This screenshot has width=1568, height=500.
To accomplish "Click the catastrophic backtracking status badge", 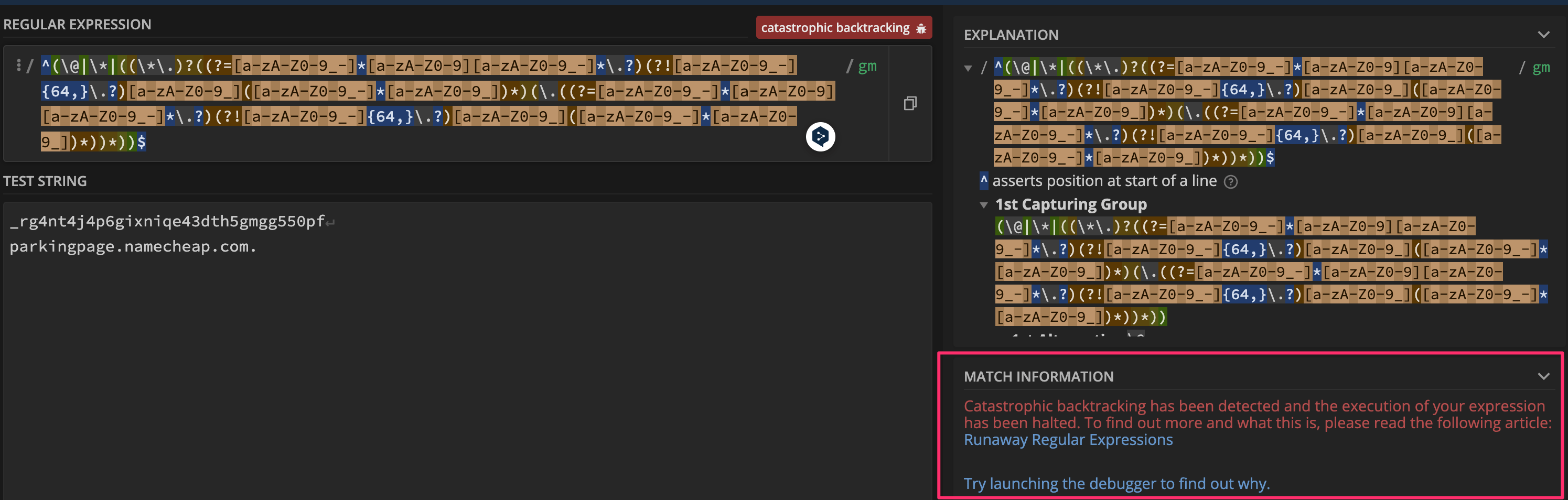I will [x=844, y=27].
